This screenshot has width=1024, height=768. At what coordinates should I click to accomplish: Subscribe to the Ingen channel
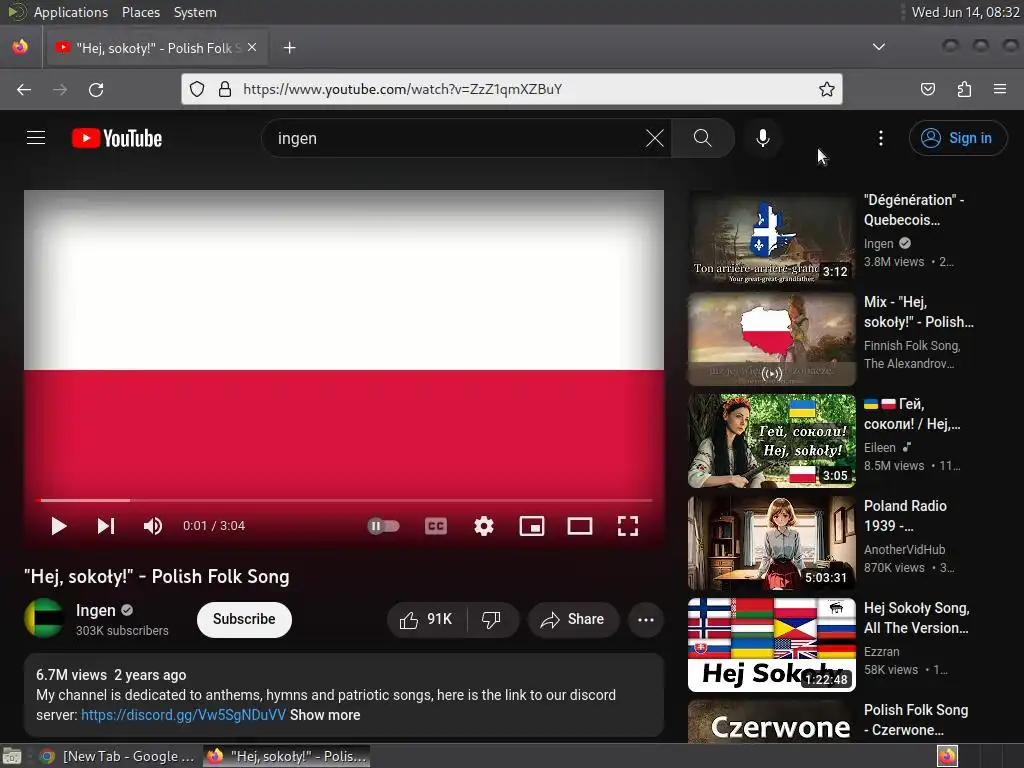click(244, 619)
